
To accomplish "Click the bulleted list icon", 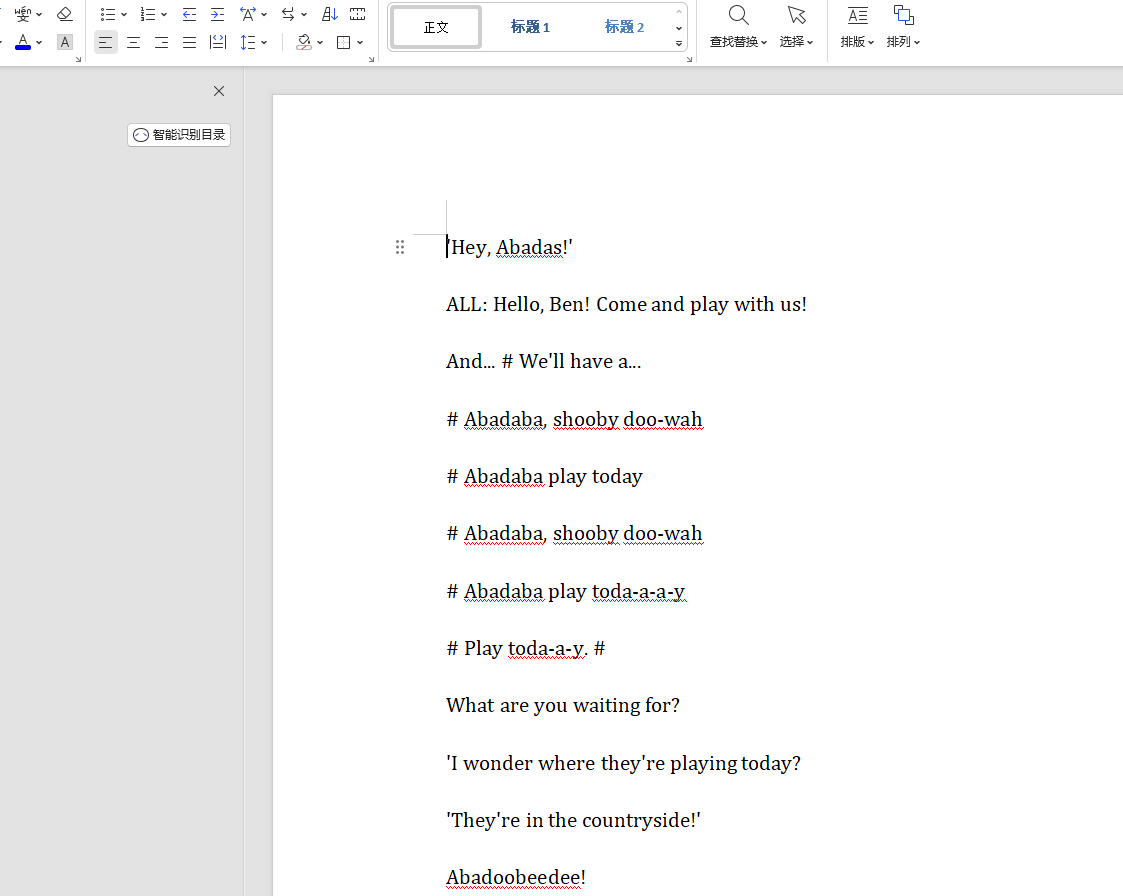I will pyautogui.click(x=107, y=14).
